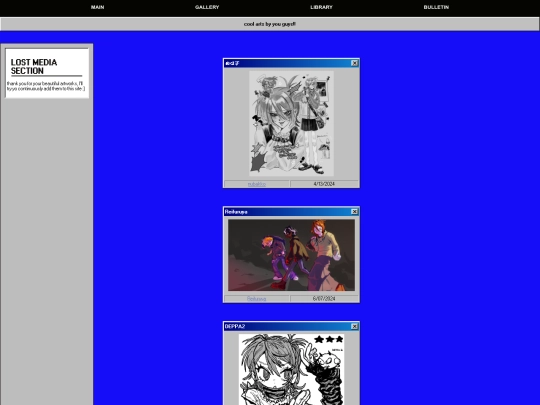View the grayscale manga girls artwork
The height and width of the screenshot is (405, 540).
[x=291, y=123]
